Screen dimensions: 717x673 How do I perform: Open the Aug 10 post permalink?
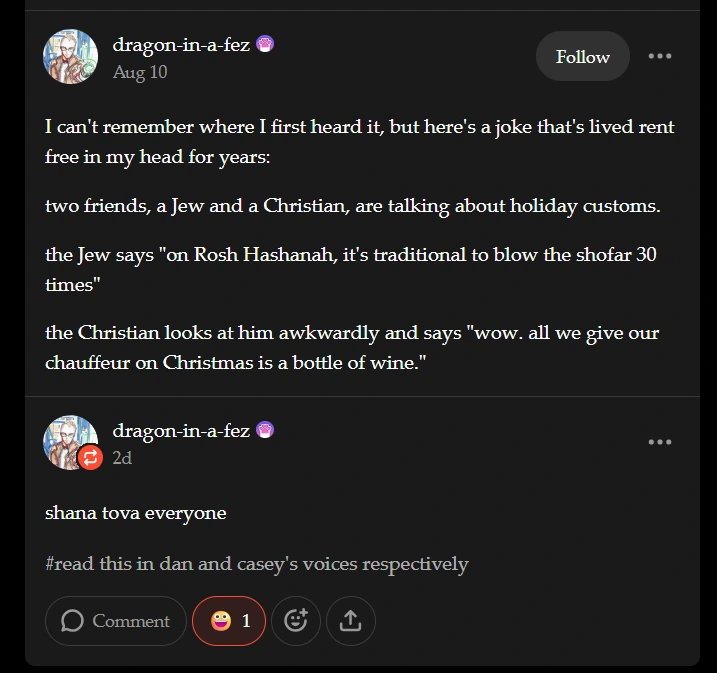140,72
